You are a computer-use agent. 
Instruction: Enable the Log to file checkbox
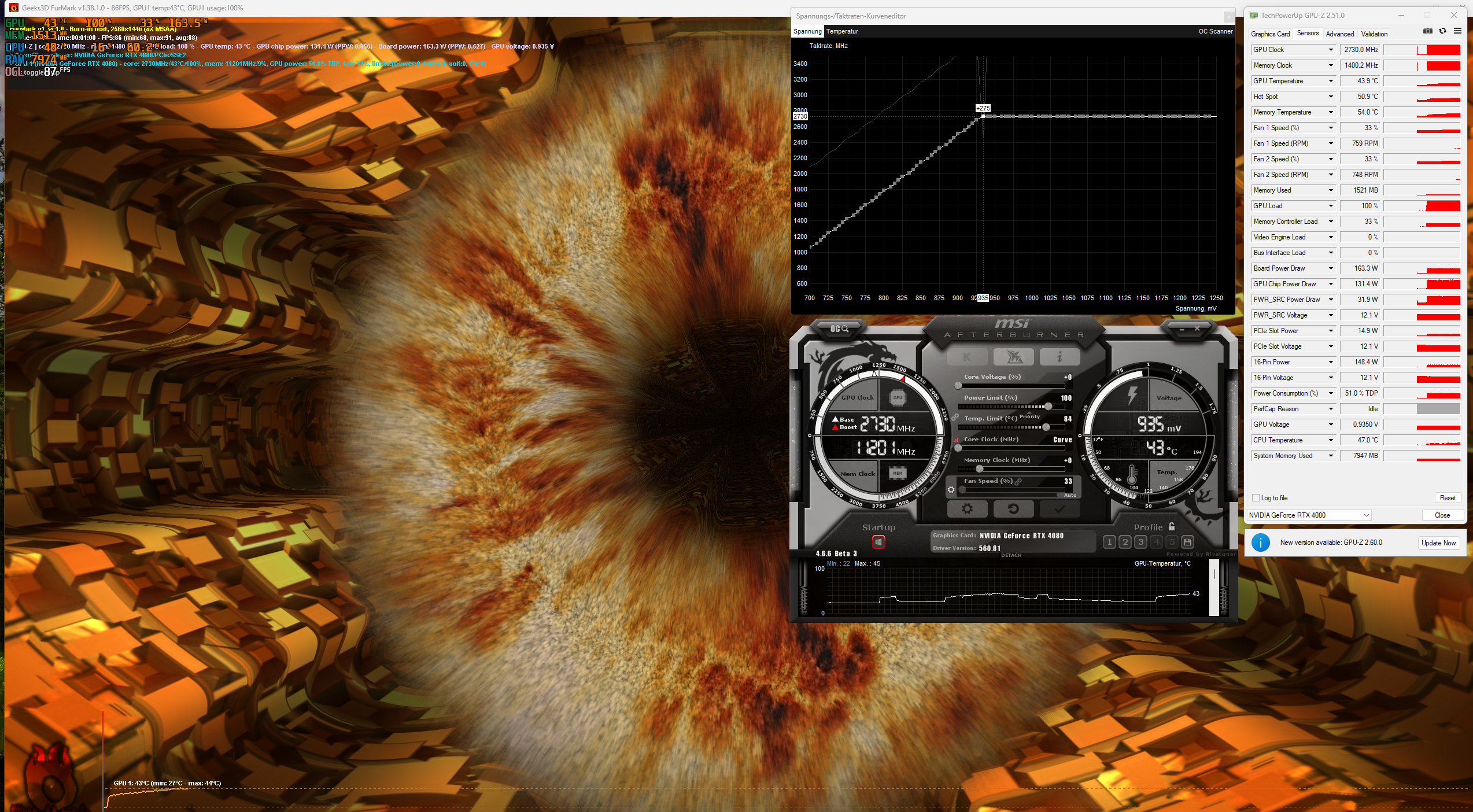pyautogui.click(x=1256, y=498)
